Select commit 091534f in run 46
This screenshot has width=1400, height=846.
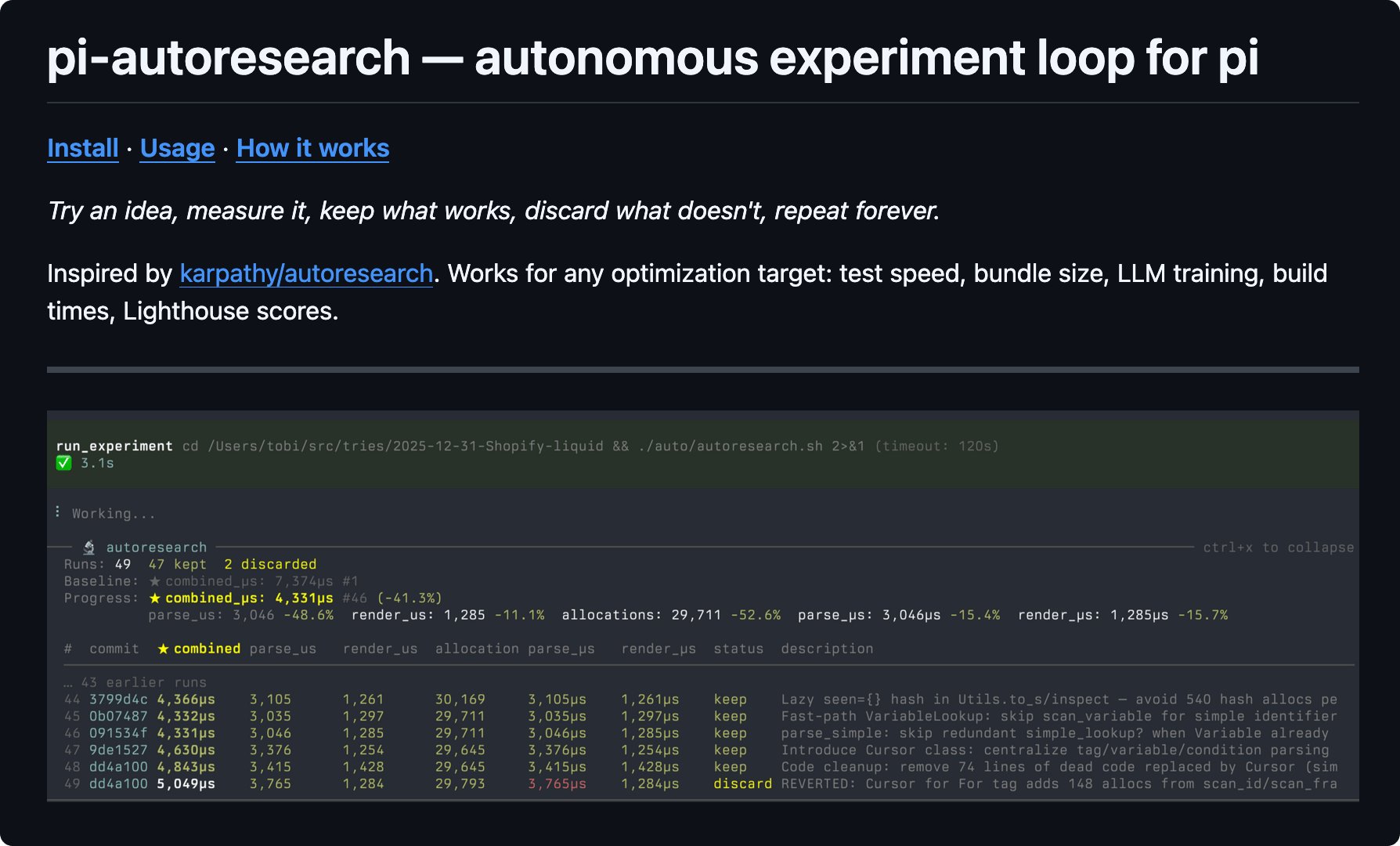118,733
